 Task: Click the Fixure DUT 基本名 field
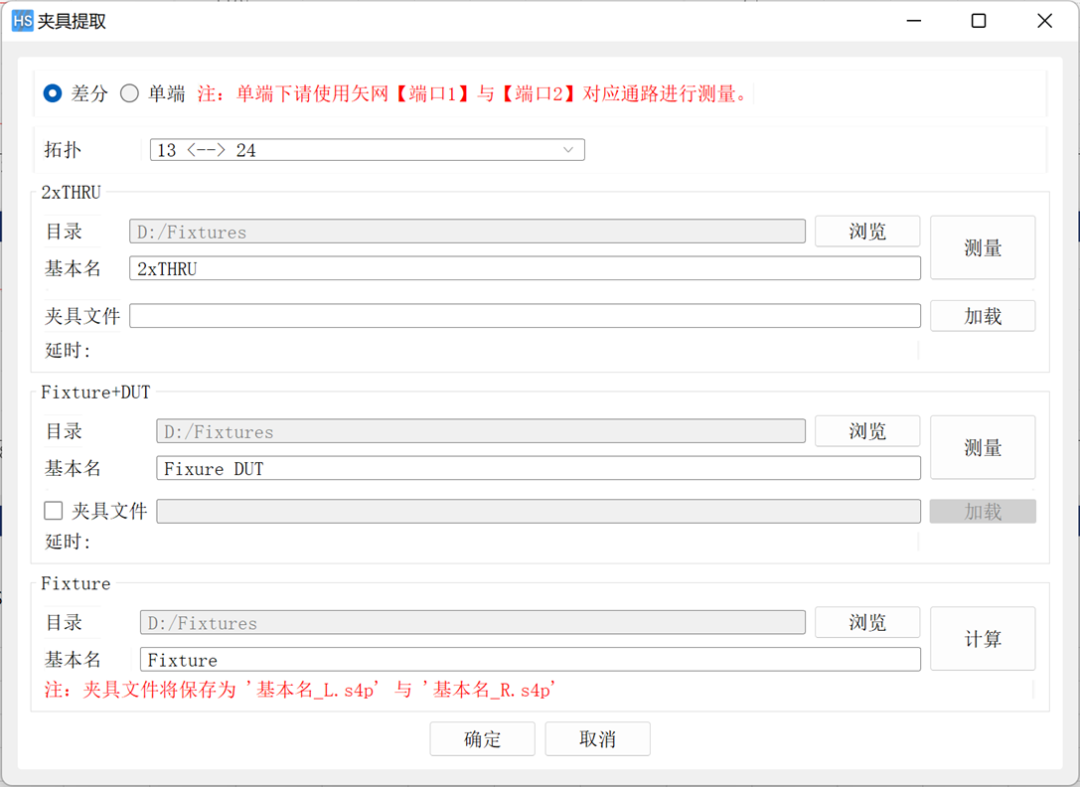click(538, 468)
